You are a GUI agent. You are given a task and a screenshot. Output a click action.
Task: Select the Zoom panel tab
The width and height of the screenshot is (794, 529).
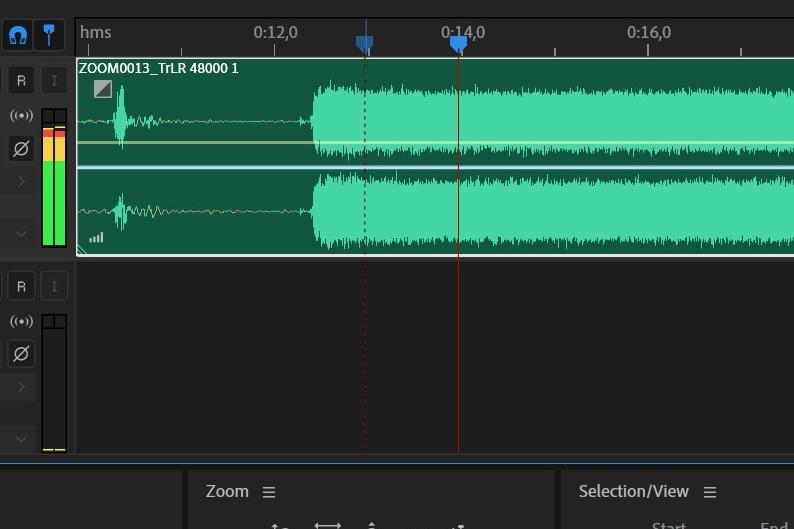click(x=227, y=492)
